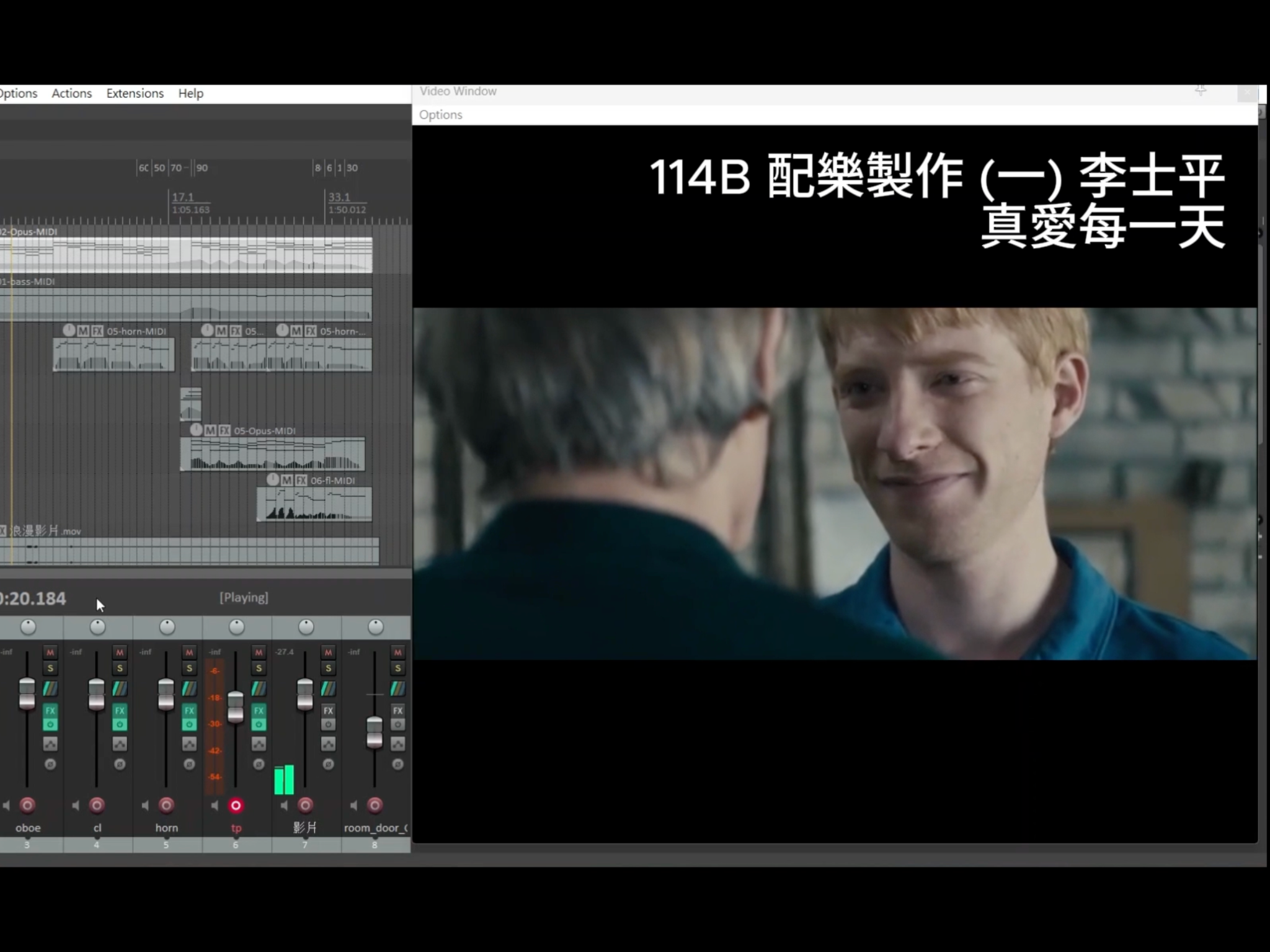
Task: Select the 06-fl-MIDI item in the arrangement
Action: point(314,504)
